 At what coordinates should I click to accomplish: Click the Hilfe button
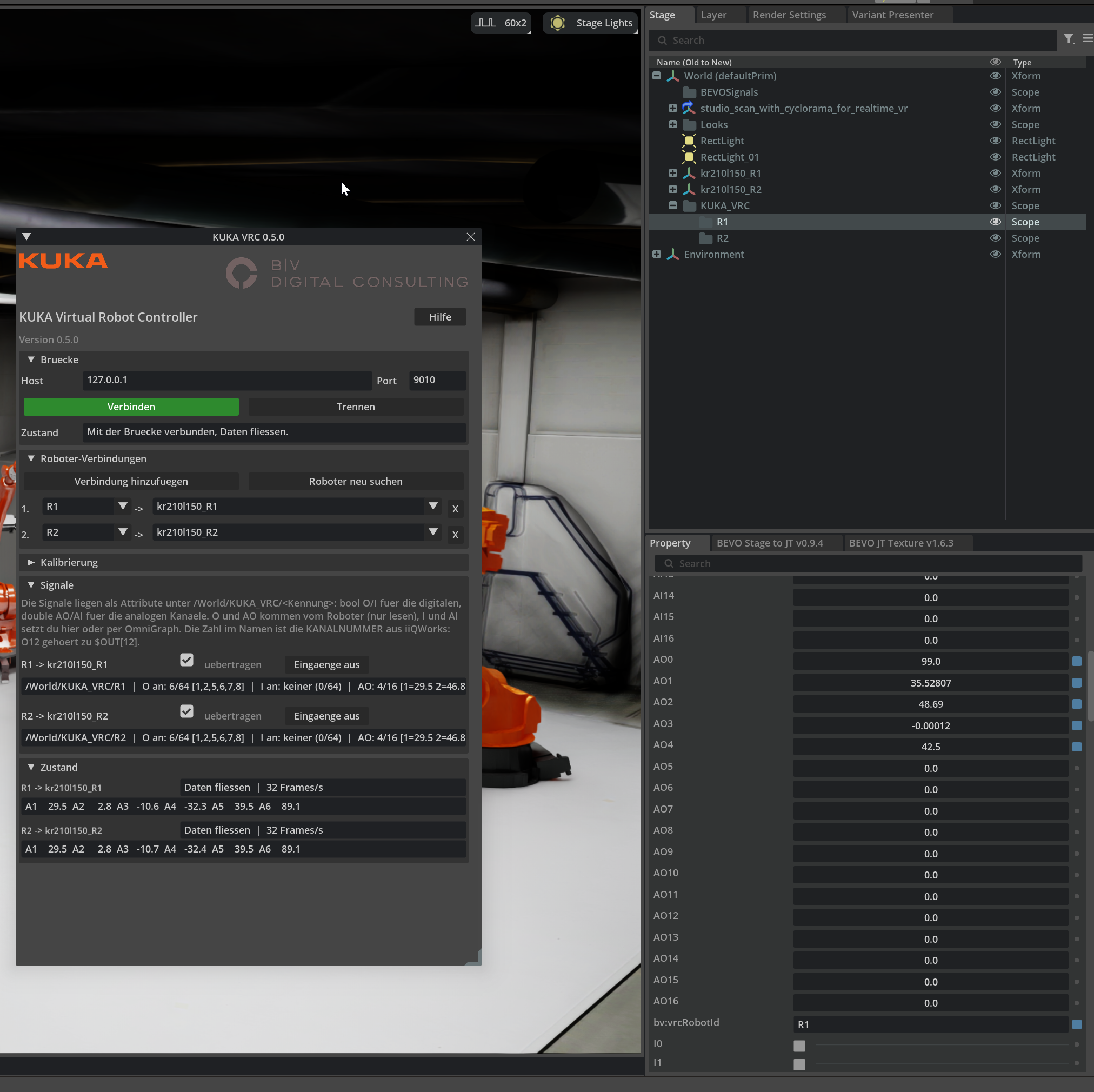[440, 317]
